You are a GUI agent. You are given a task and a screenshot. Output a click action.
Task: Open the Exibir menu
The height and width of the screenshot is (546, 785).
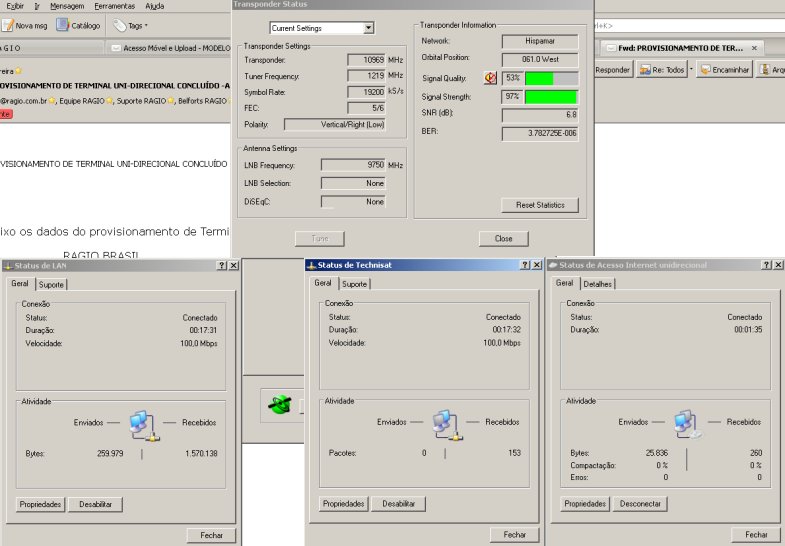[15, 6]
